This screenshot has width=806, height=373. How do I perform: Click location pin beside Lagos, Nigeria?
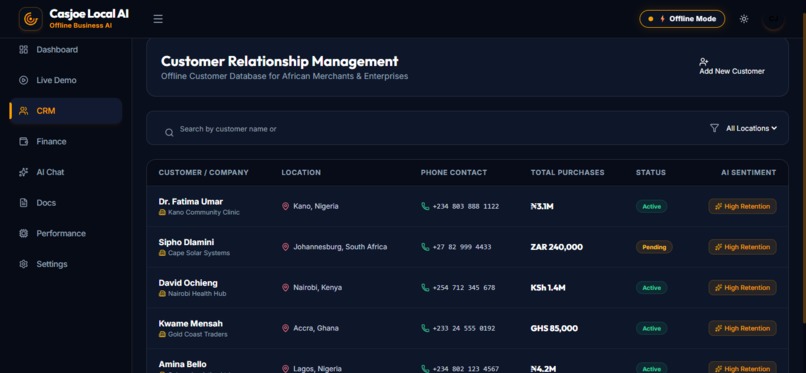click(285, 368)
